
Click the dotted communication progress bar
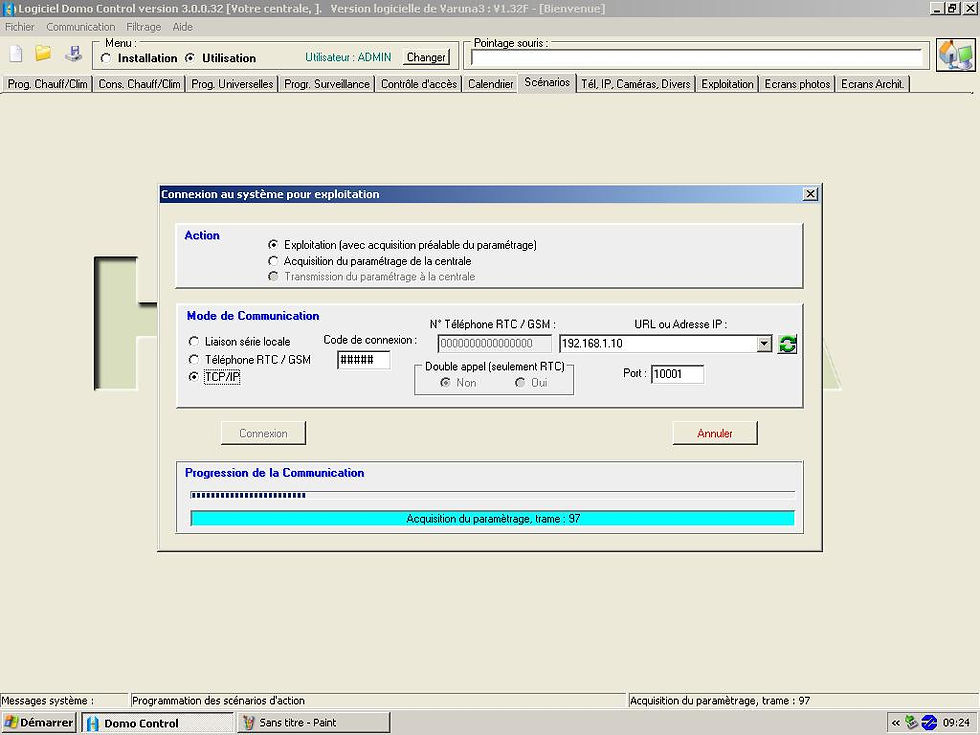pos(492,495)
